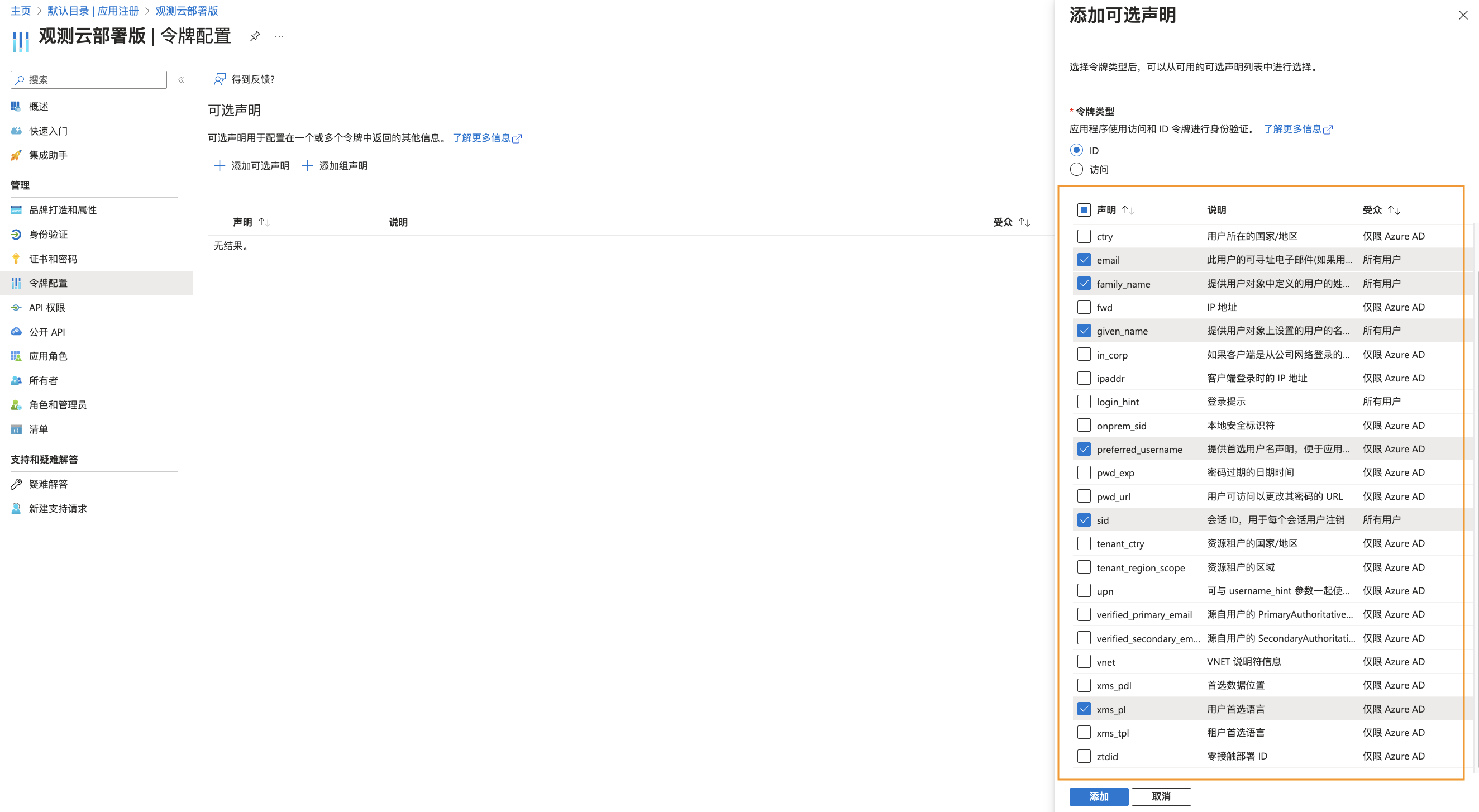Click the 集成助手 rocket icon
Image resolution: width=1479 pixels, height=812 pixels.
click(16, 155)
